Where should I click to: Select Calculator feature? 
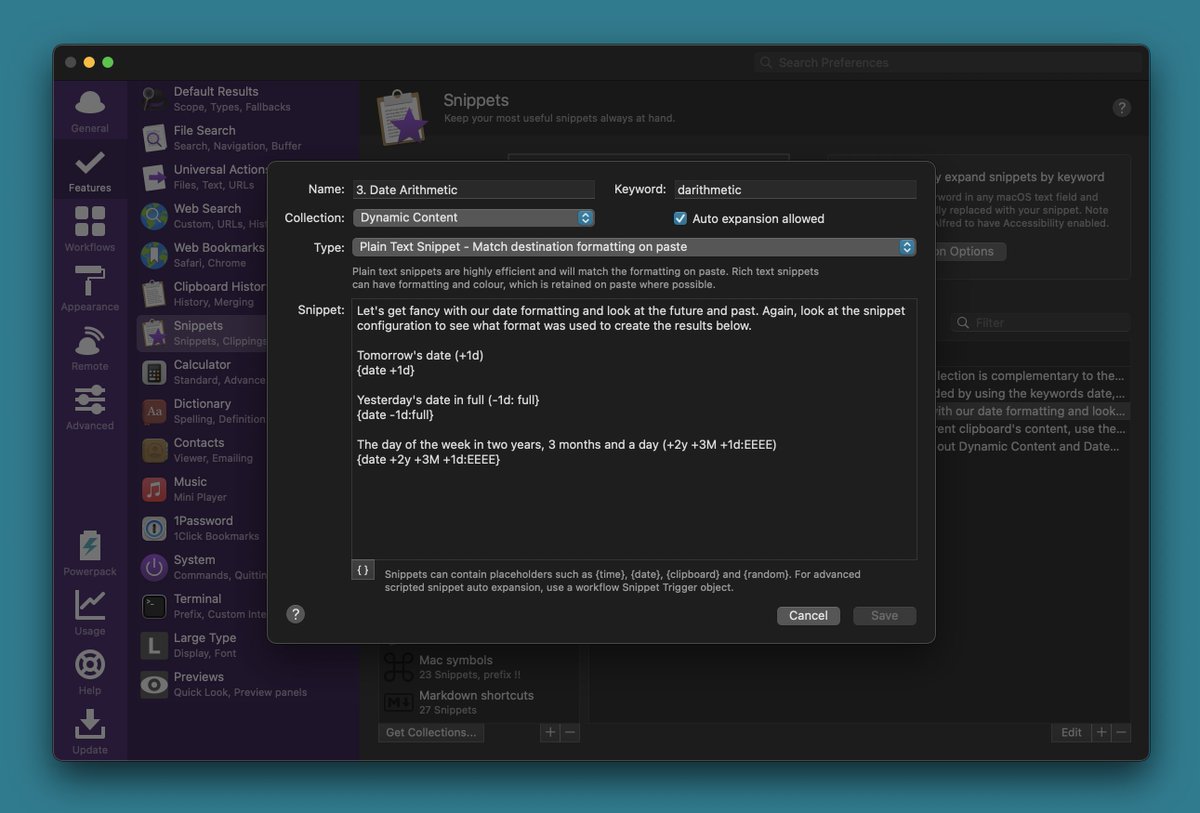204,372
